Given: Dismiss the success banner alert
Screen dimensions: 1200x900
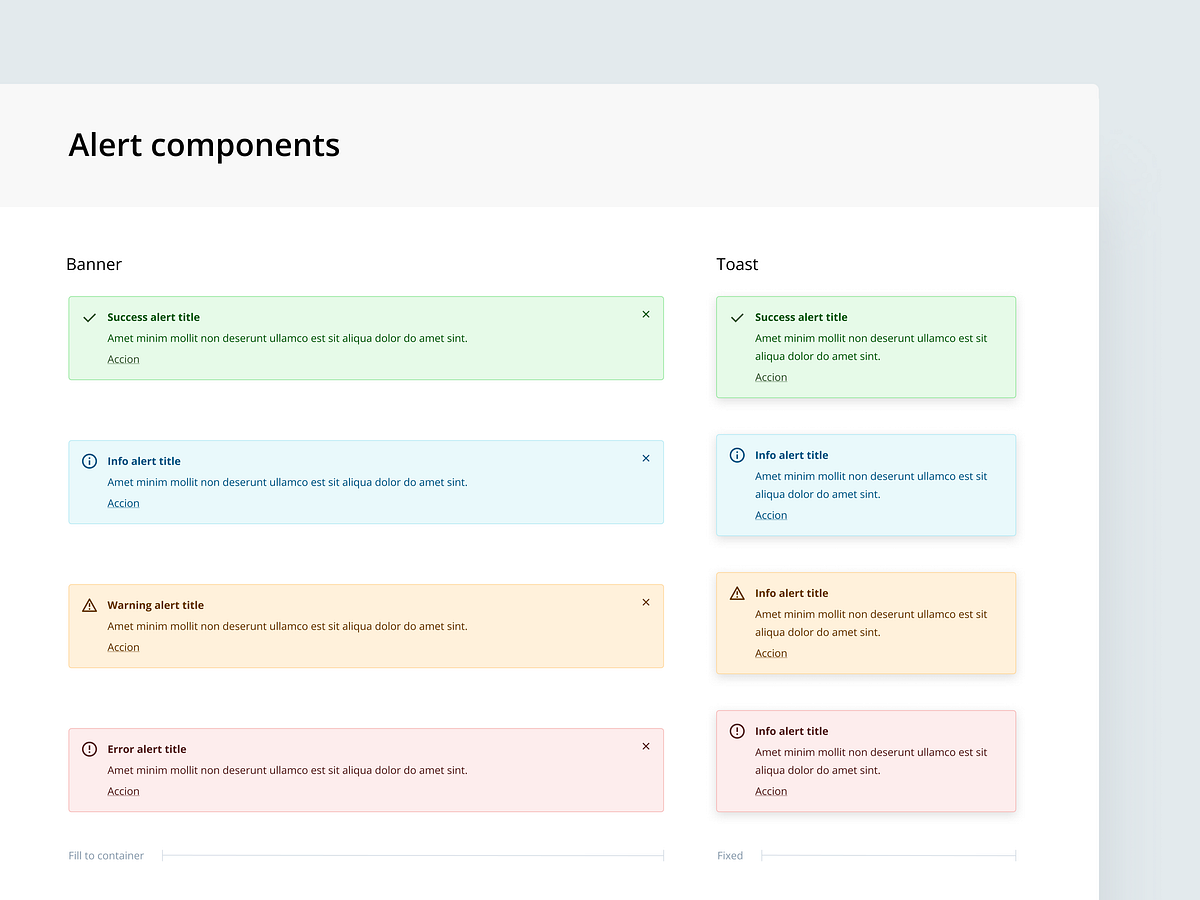Looking at the screenshot, I should coord(646,314).
